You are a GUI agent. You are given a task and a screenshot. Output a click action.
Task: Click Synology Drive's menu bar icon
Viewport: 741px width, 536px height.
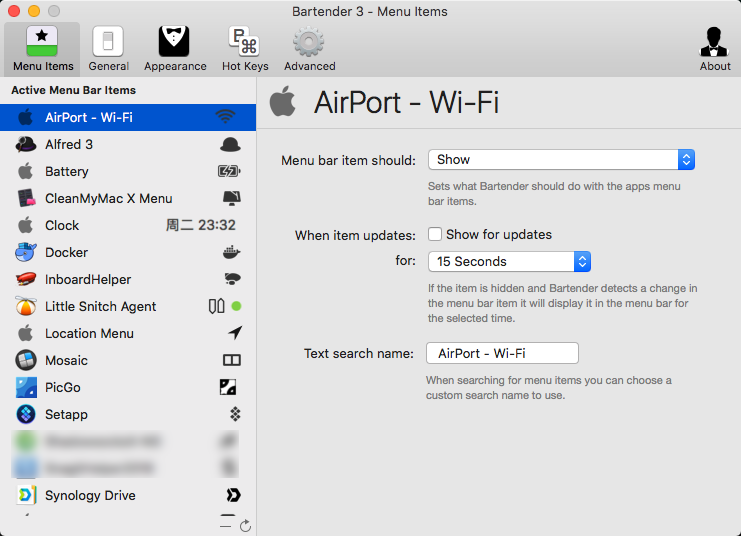point(233,495)
